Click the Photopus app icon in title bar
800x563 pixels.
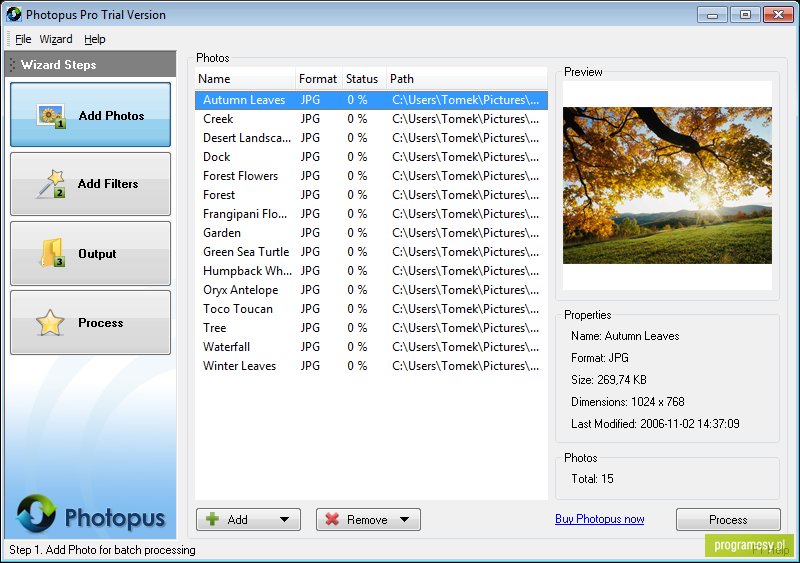click(x=14, y=14)
